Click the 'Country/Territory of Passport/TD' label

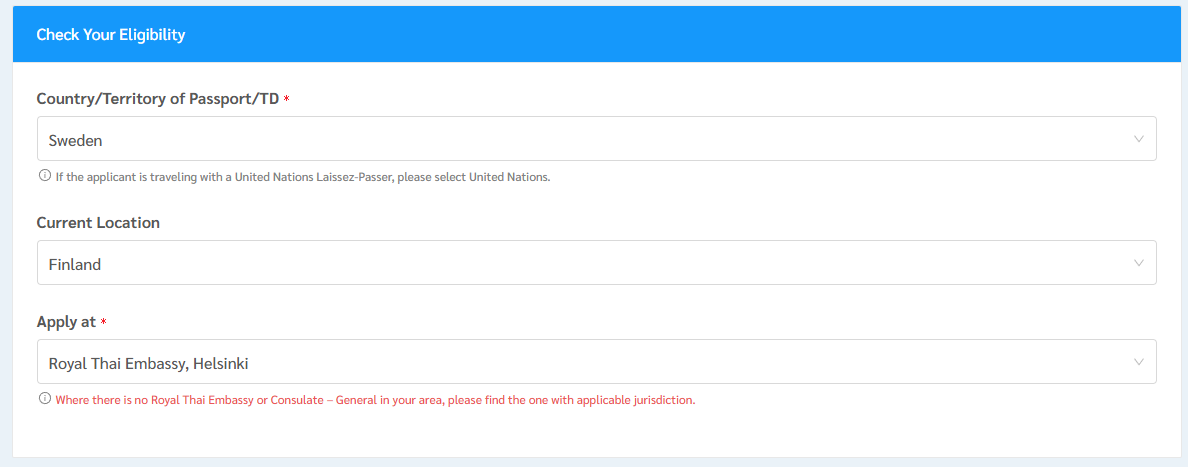pos(157,99)
